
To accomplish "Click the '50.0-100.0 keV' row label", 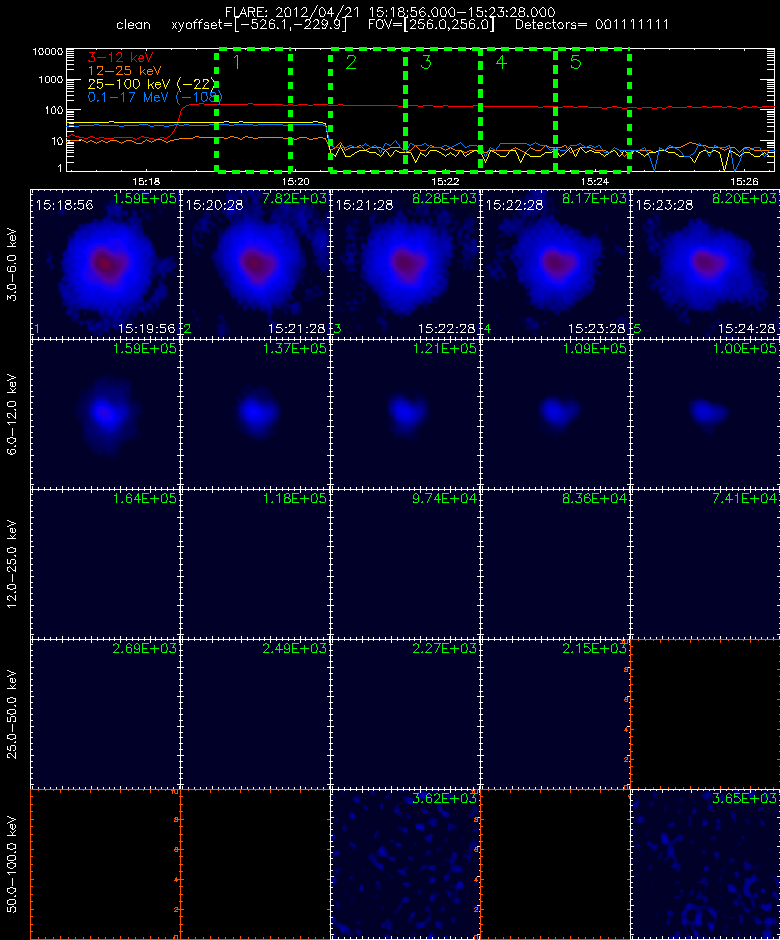I will pos(13,864).
